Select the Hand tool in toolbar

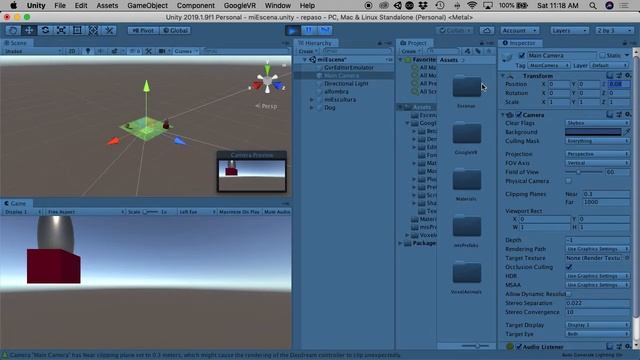[13, 30]
